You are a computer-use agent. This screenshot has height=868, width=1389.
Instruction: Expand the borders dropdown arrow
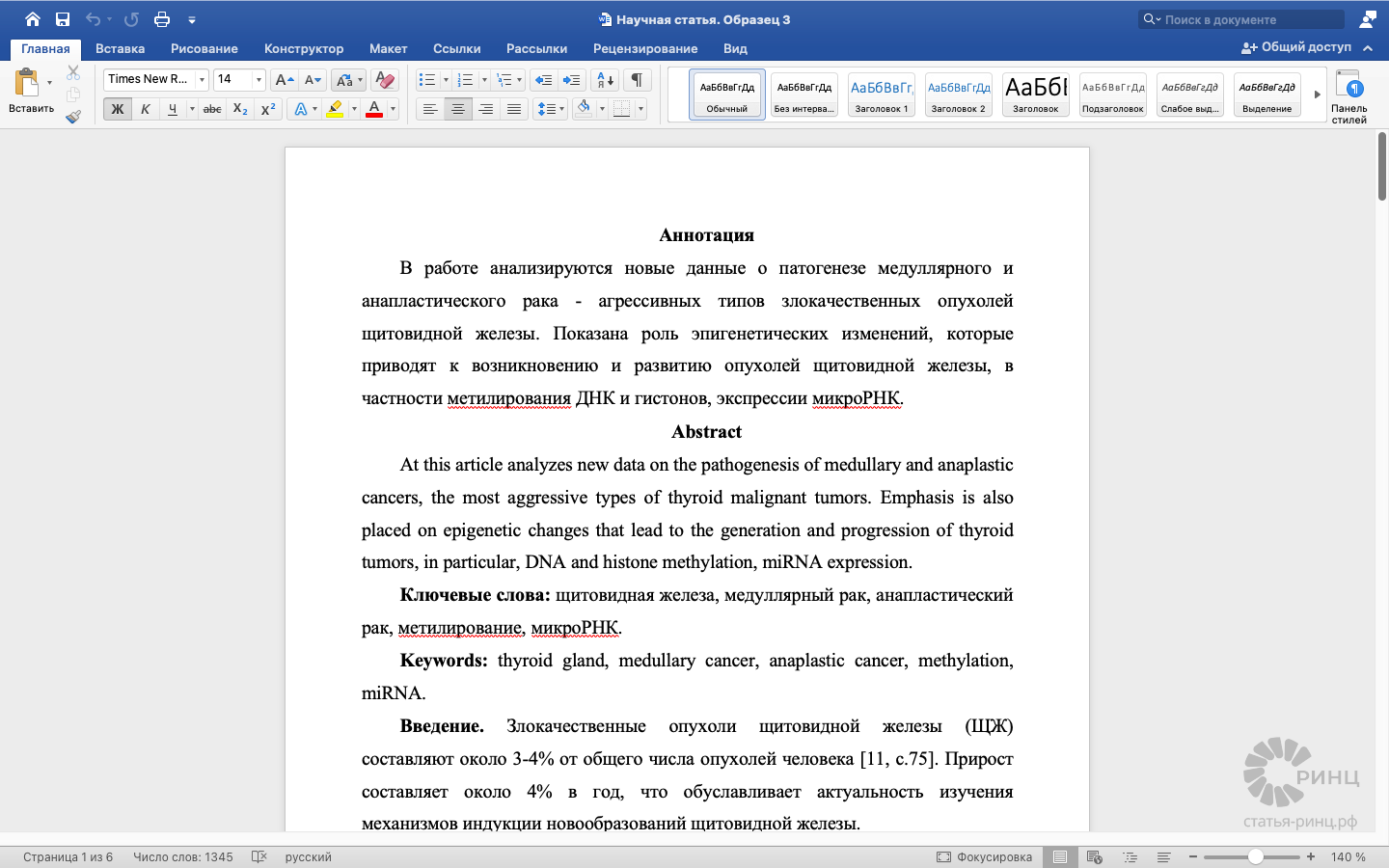(x=640, y=109)
